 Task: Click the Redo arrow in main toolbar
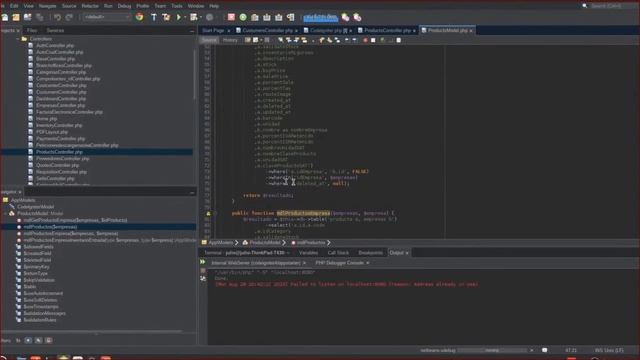(x=69, y=17)
